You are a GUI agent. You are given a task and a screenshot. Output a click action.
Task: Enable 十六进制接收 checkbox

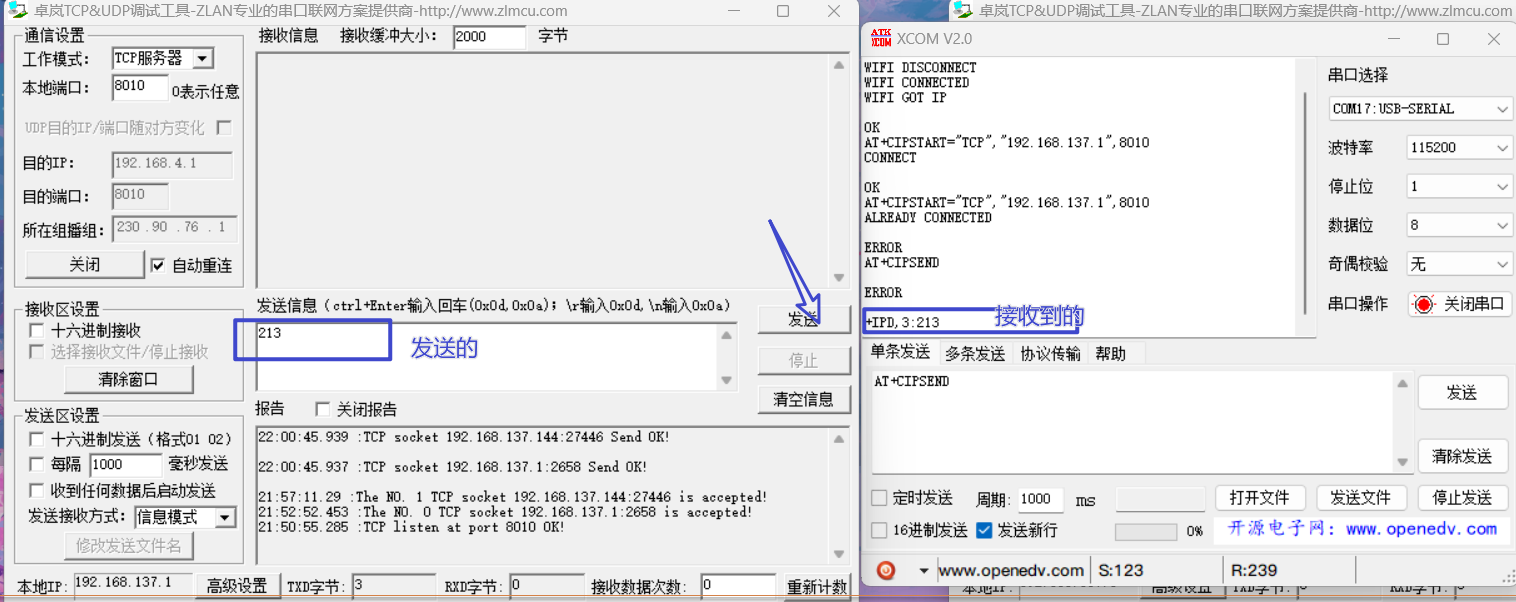(36, 329)
